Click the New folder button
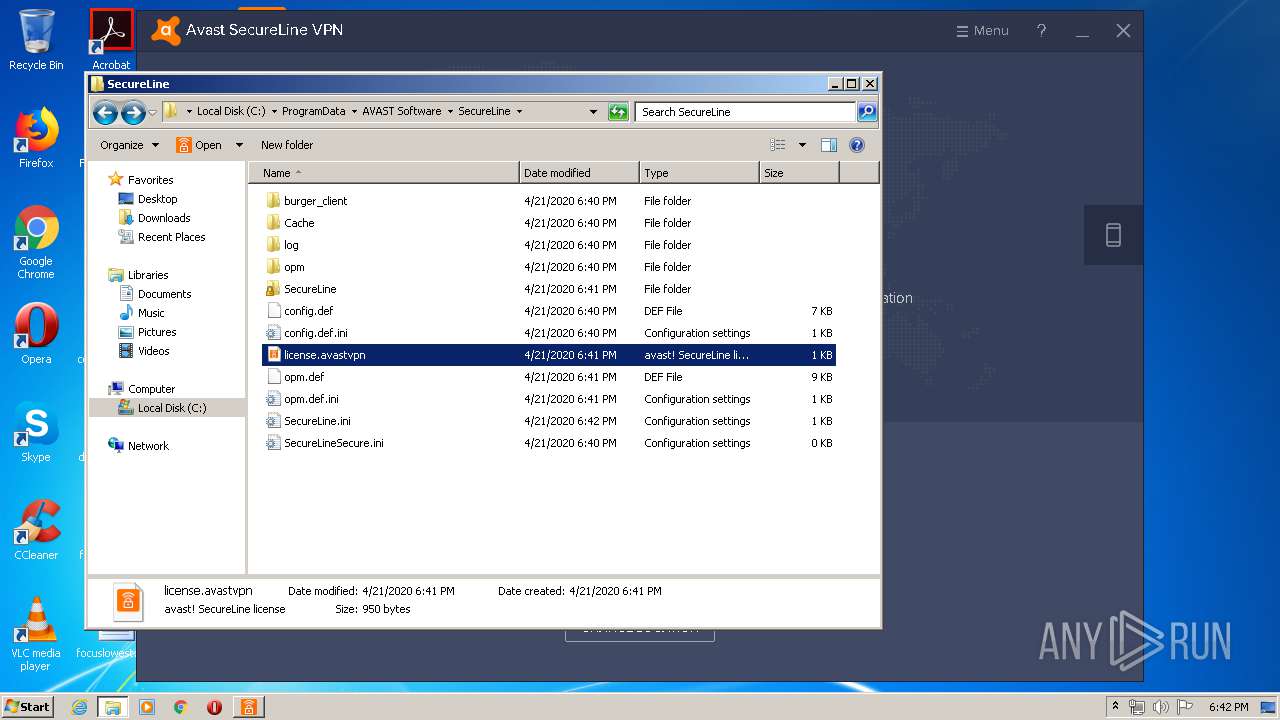The image size is (1280, 720). click(287, 145)
